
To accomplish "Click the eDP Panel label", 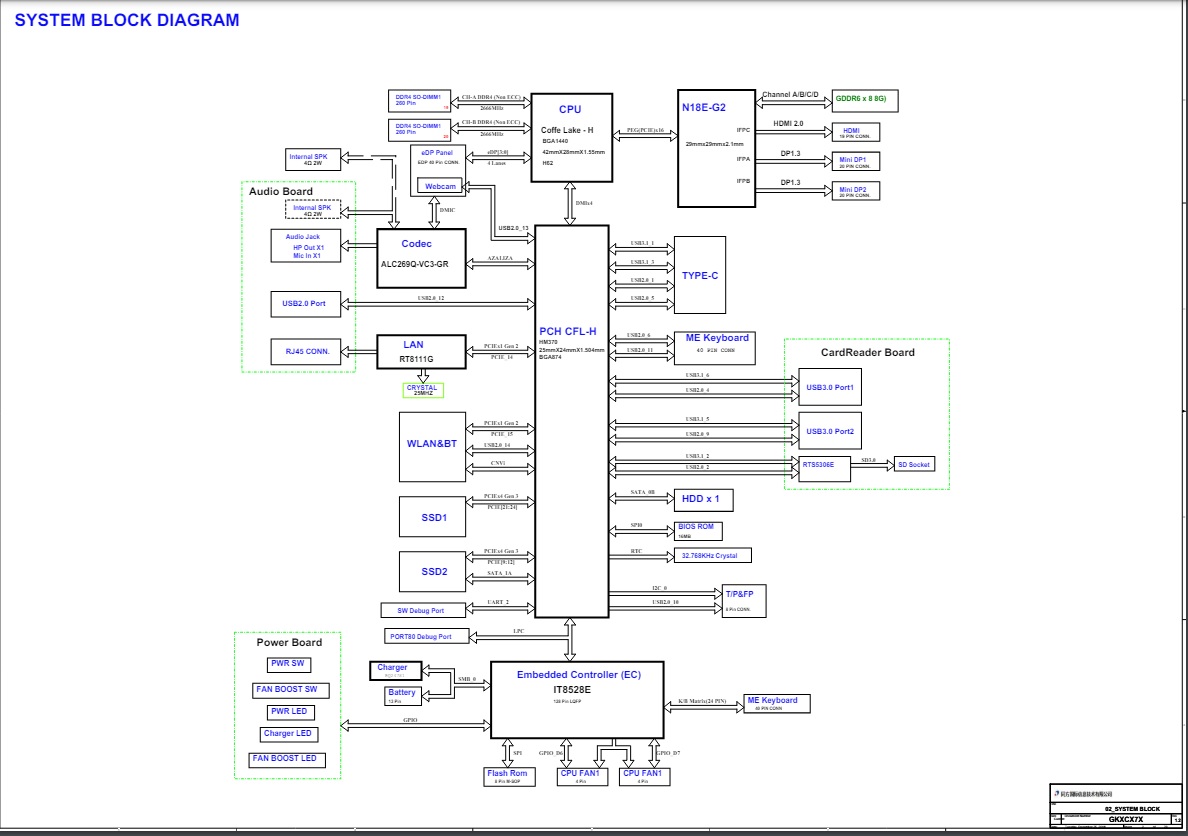I will tap(437, 152).
